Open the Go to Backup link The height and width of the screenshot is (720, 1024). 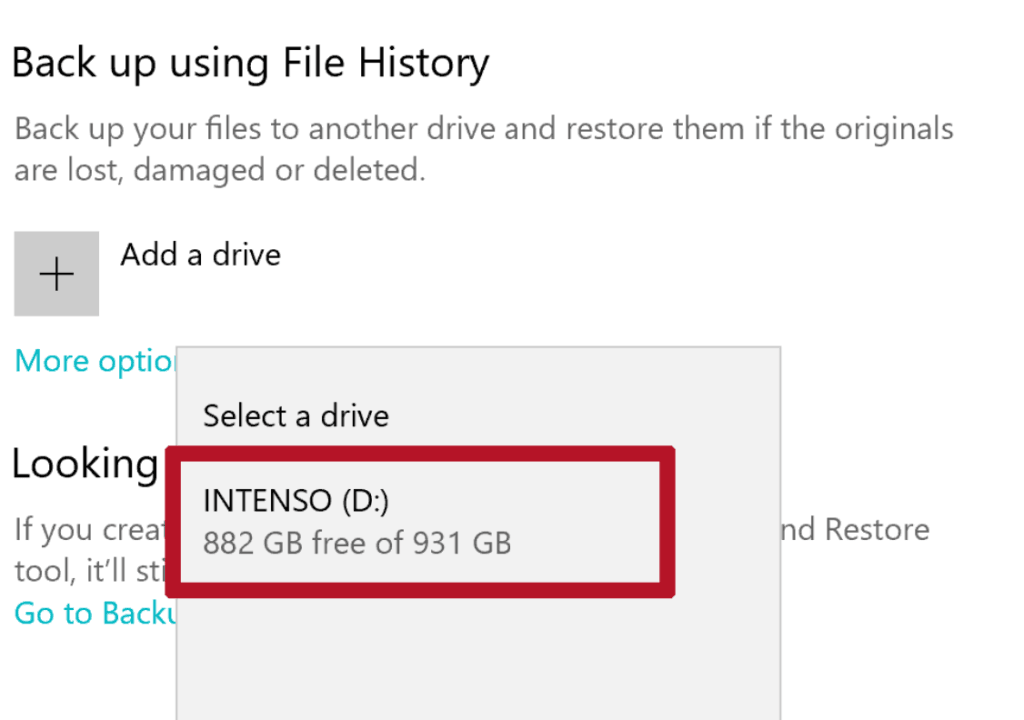click(95, 613)
